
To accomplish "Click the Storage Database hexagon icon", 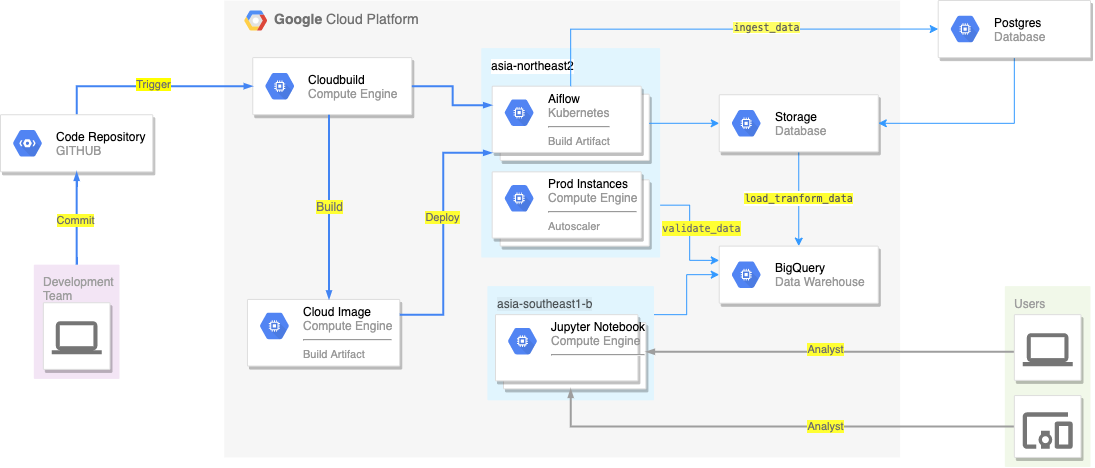I will point(747,124).
